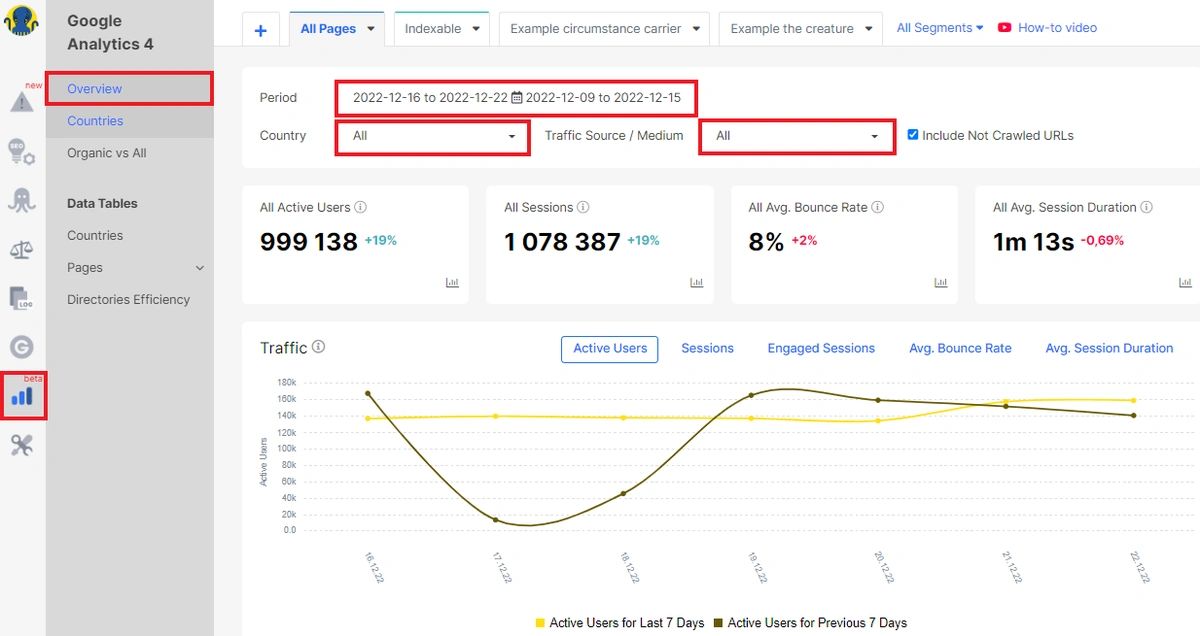Screen dimensions: 1200x636
Task: Click the All Segments link
Action: [x=934, y=28]
